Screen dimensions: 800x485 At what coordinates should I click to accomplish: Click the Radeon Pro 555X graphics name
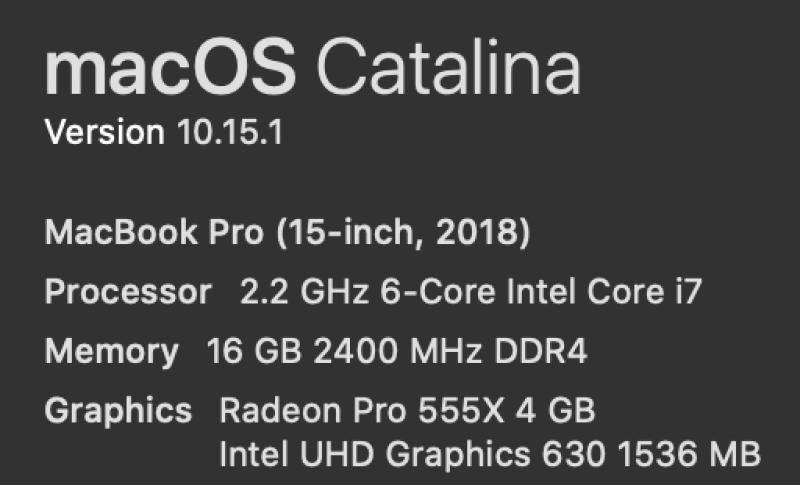[362, 411]
